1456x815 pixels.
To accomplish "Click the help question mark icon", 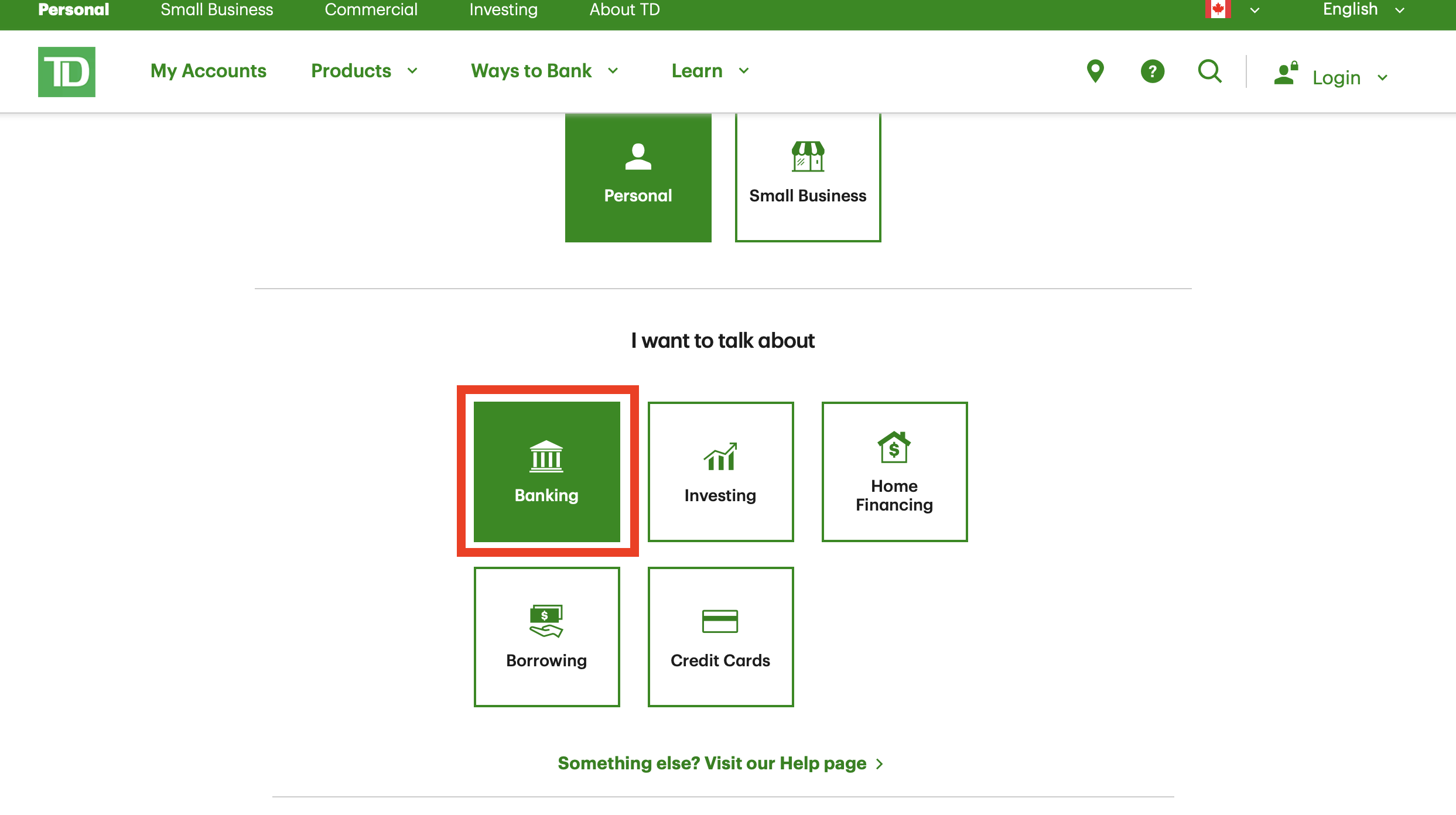I will [1152, 71].
